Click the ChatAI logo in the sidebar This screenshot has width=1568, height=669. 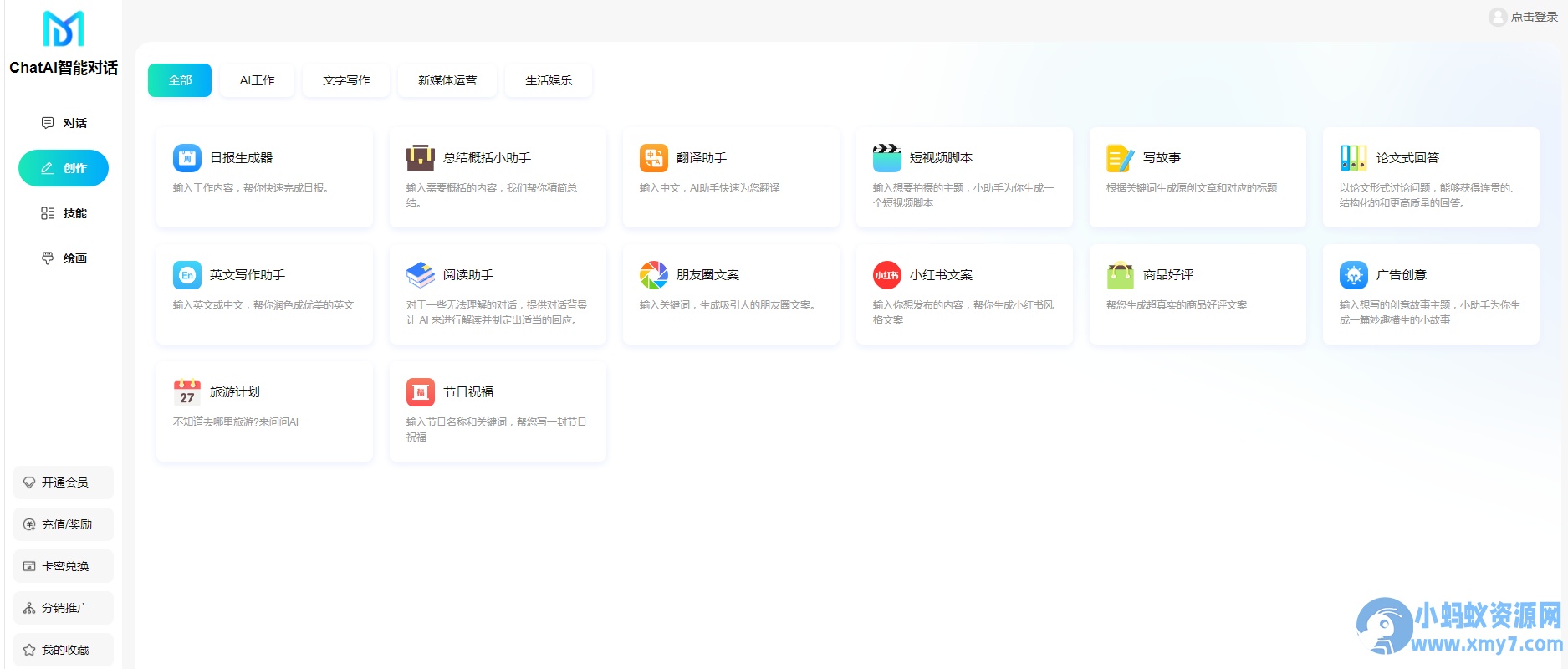[64, 29]
